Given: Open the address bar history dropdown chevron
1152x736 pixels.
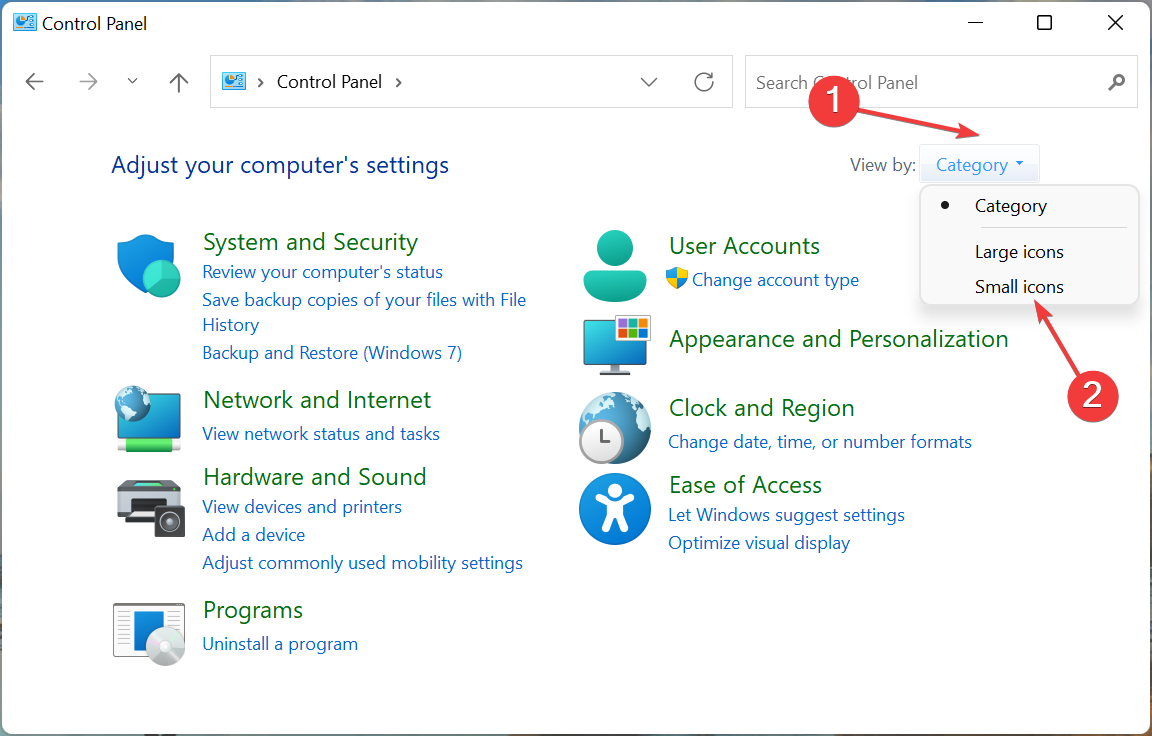Looking at the screenshot, I should (649, 82).
